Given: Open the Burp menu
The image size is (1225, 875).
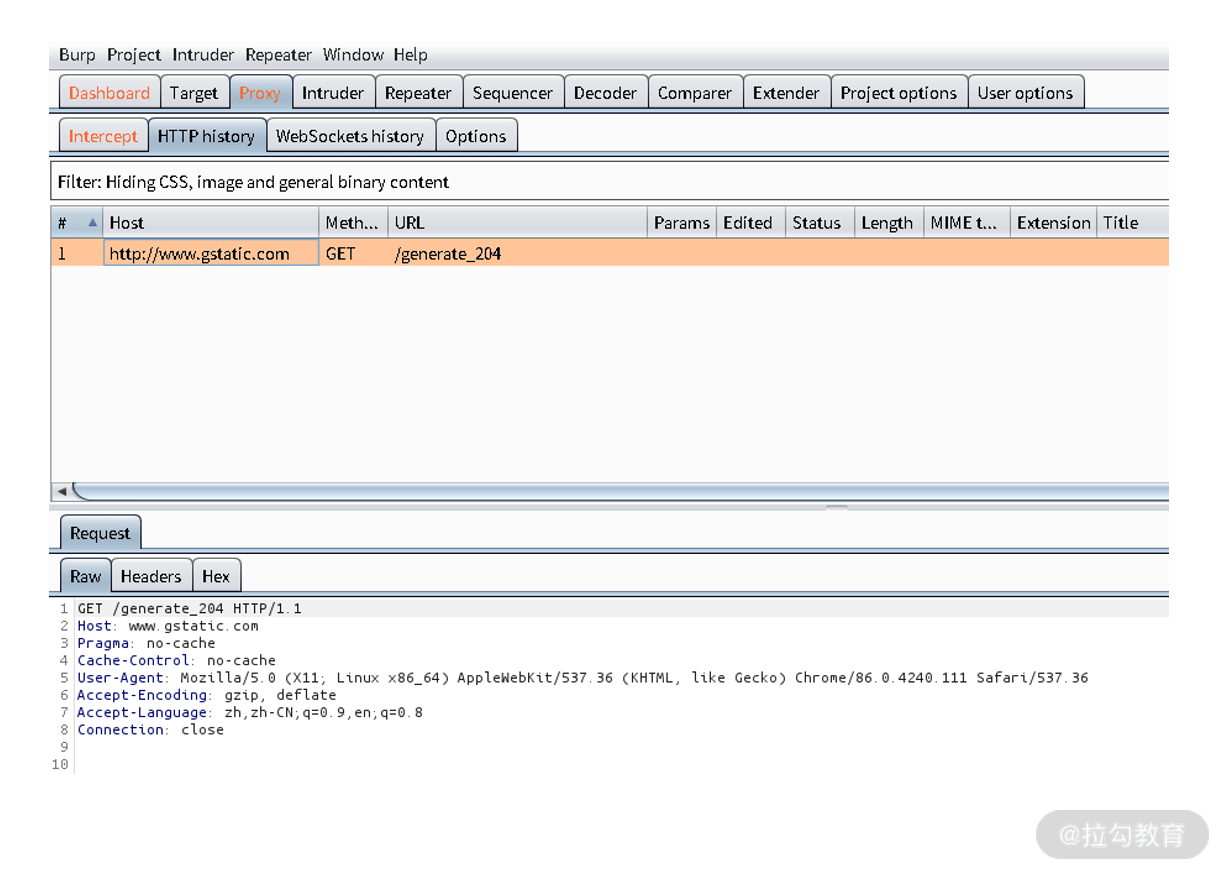Looking at the screenshot, I should click(x=77, y=55).
